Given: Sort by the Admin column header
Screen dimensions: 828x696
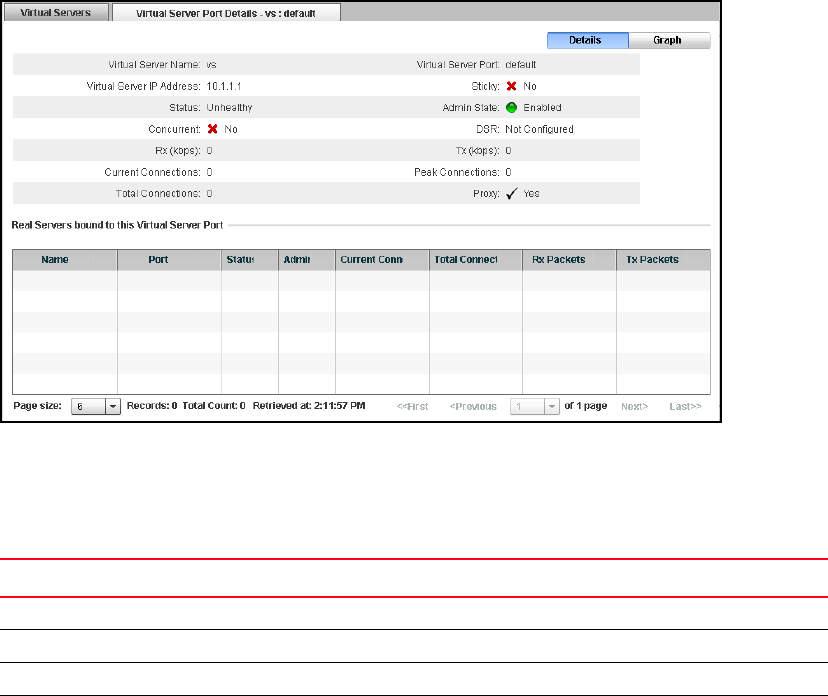Looking at the screenshot, I should pos(297,260).
